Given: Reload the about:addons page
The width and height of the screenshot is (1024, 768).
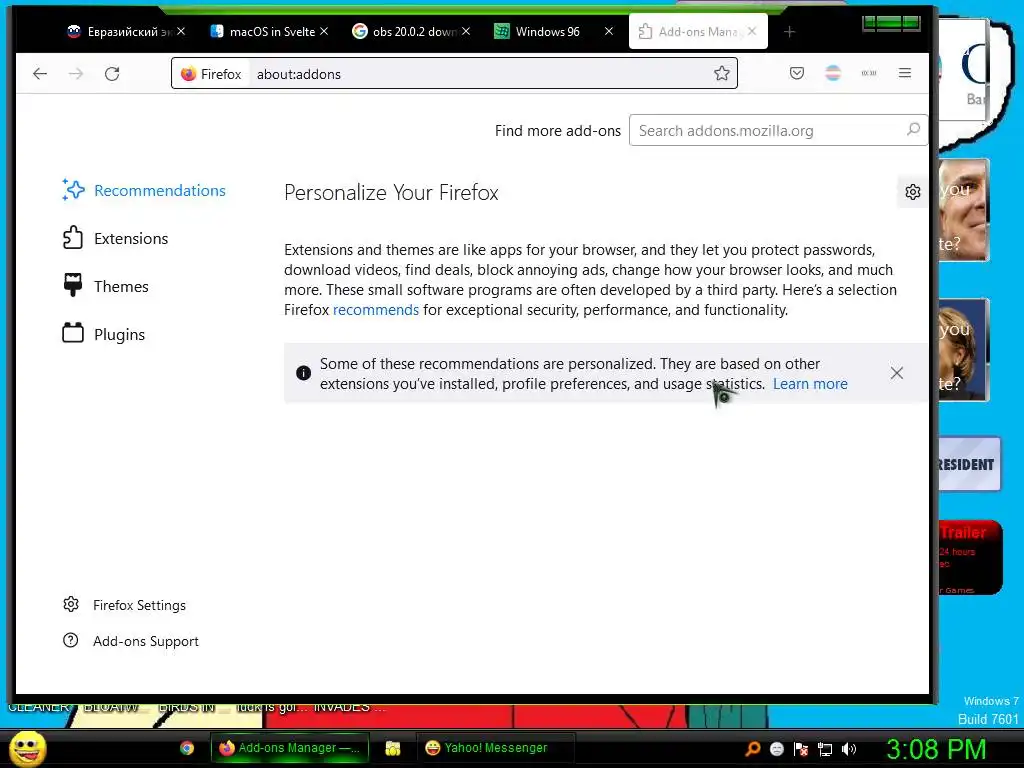Looking at the screenshot, I should [x=112, y=74].
